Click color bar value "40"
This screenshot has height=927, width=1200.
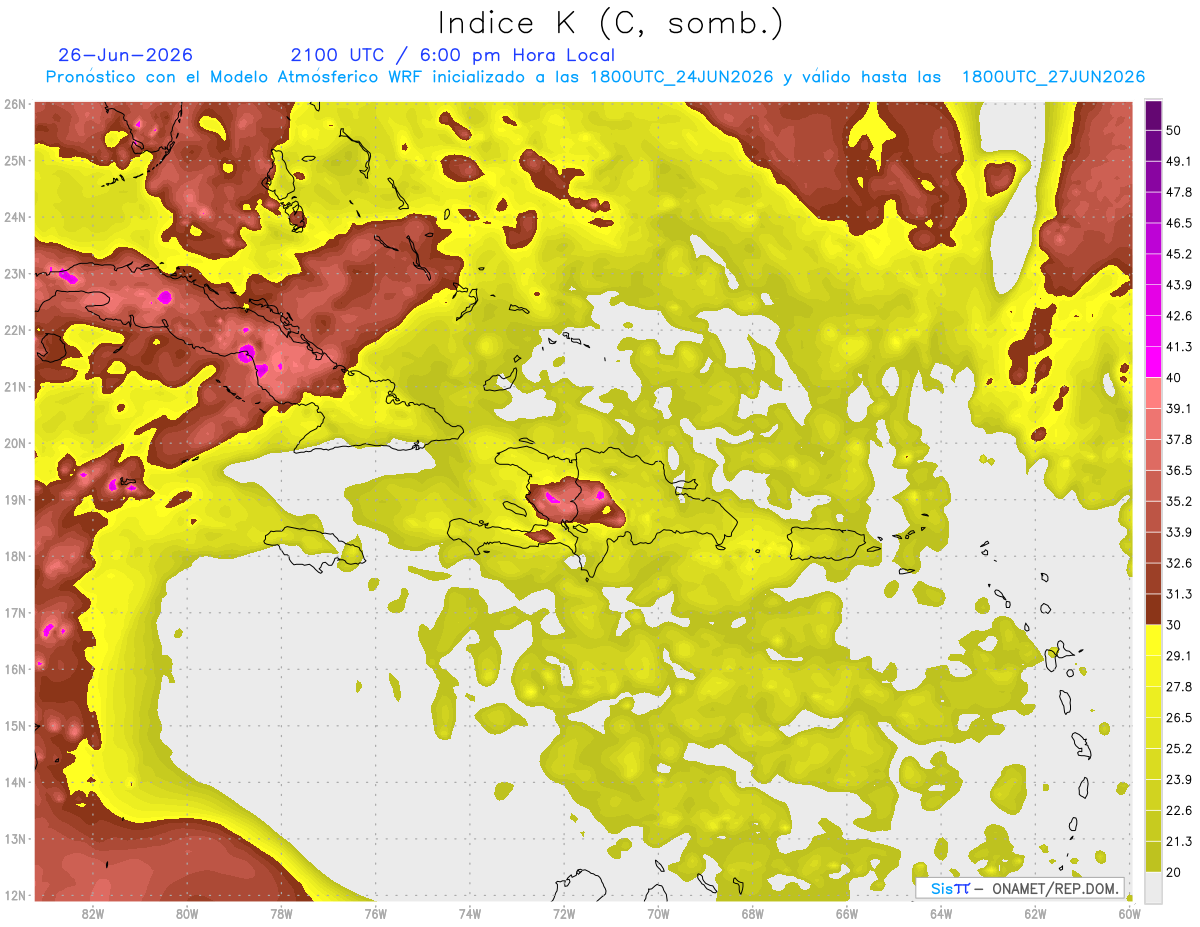tap(1174, 377)
